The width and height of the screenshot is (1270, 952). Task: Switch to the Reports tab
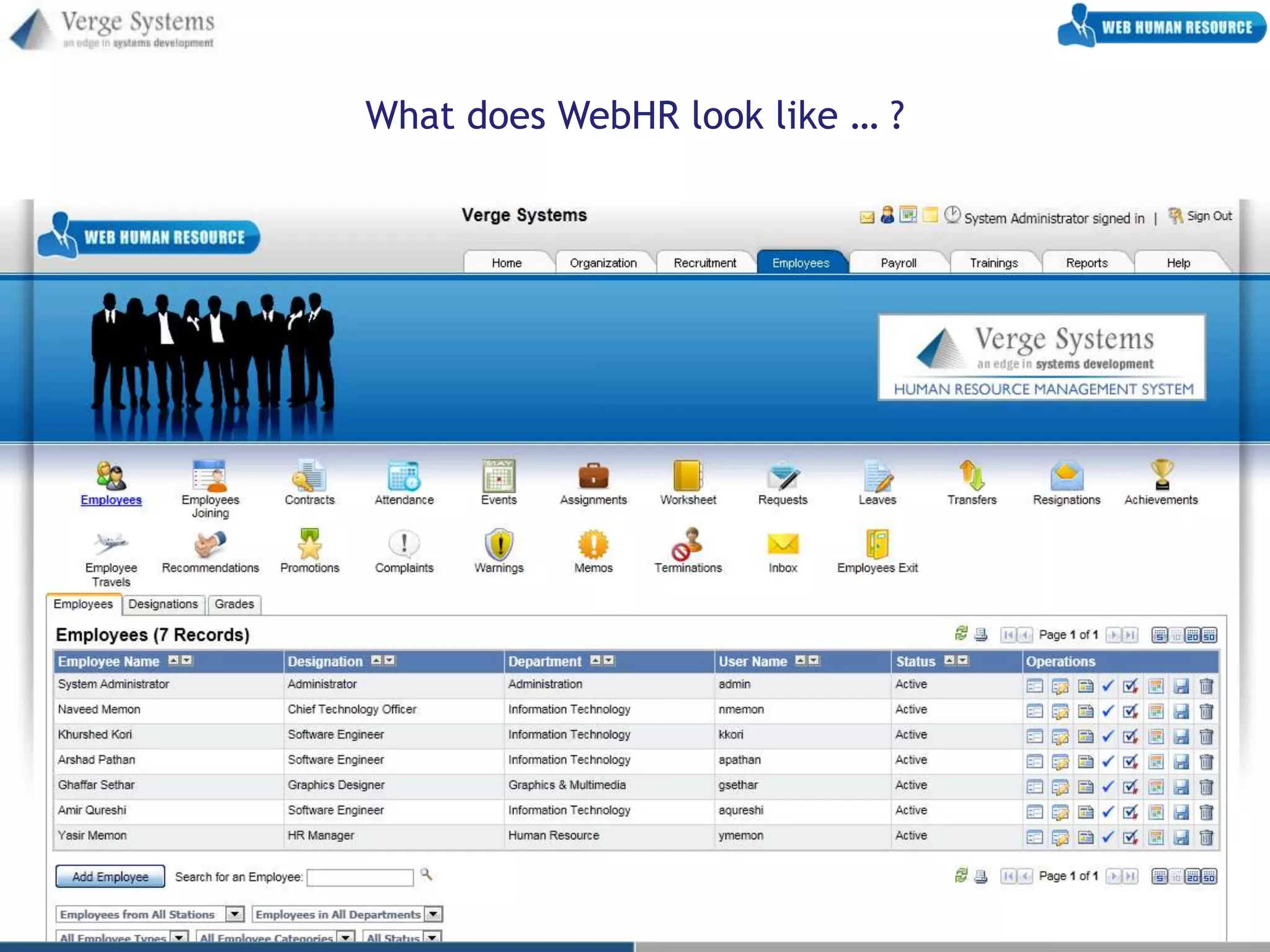tap(1086, 262)
